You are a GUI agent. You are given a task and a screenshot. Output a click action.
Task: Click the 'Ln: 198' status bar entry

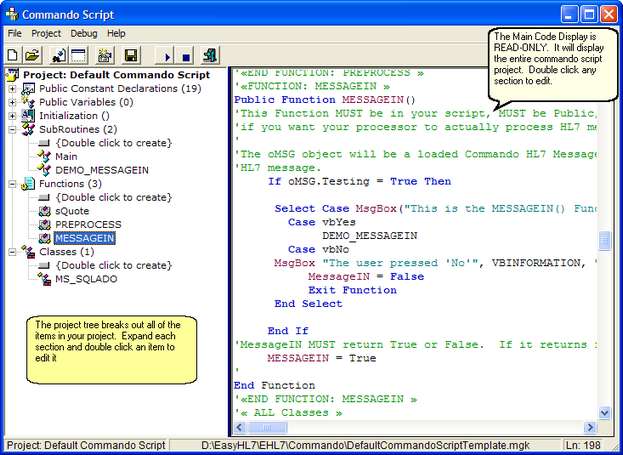[582, 445]
